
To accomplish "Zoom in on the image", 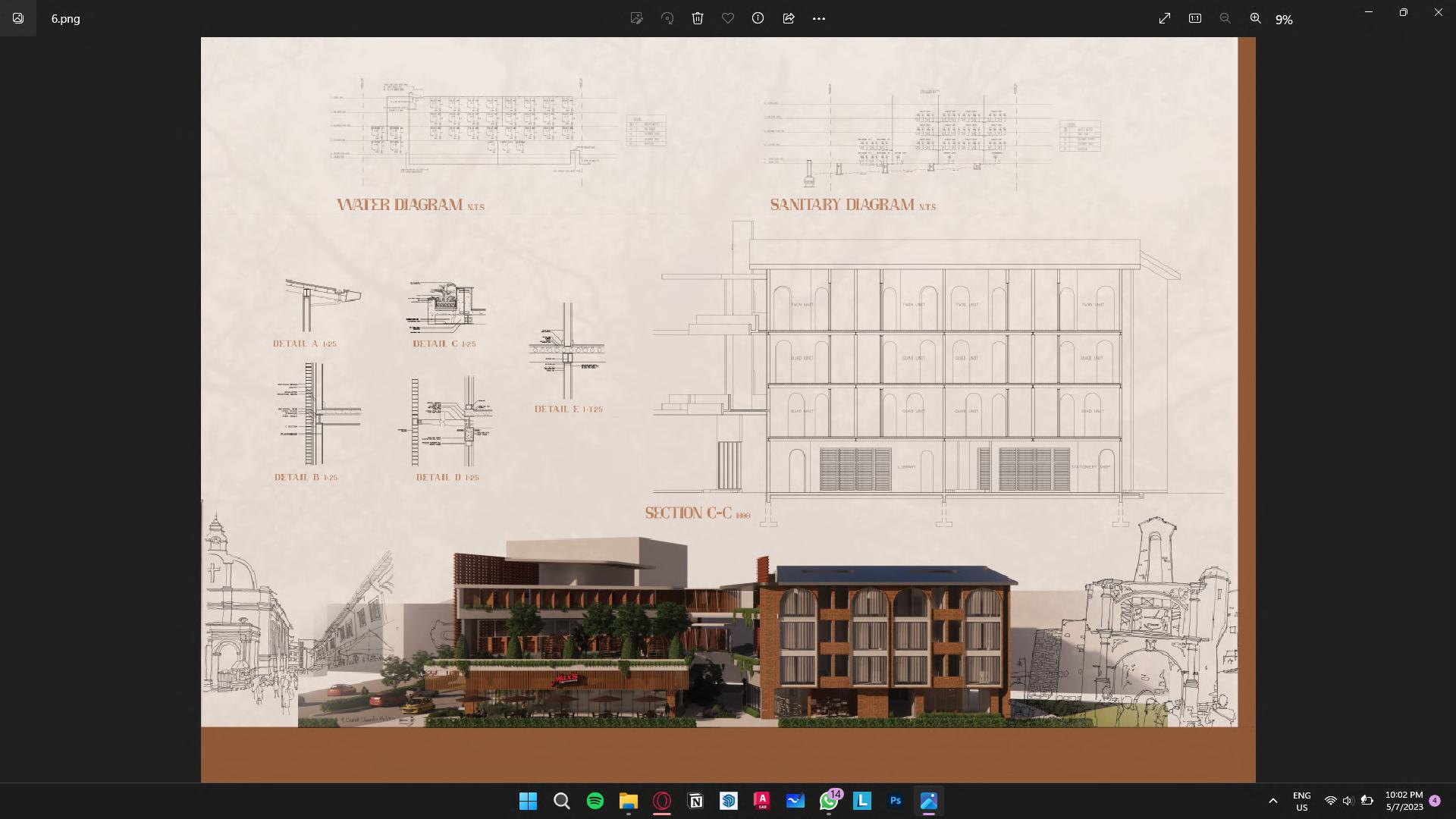I will 1256,18.
